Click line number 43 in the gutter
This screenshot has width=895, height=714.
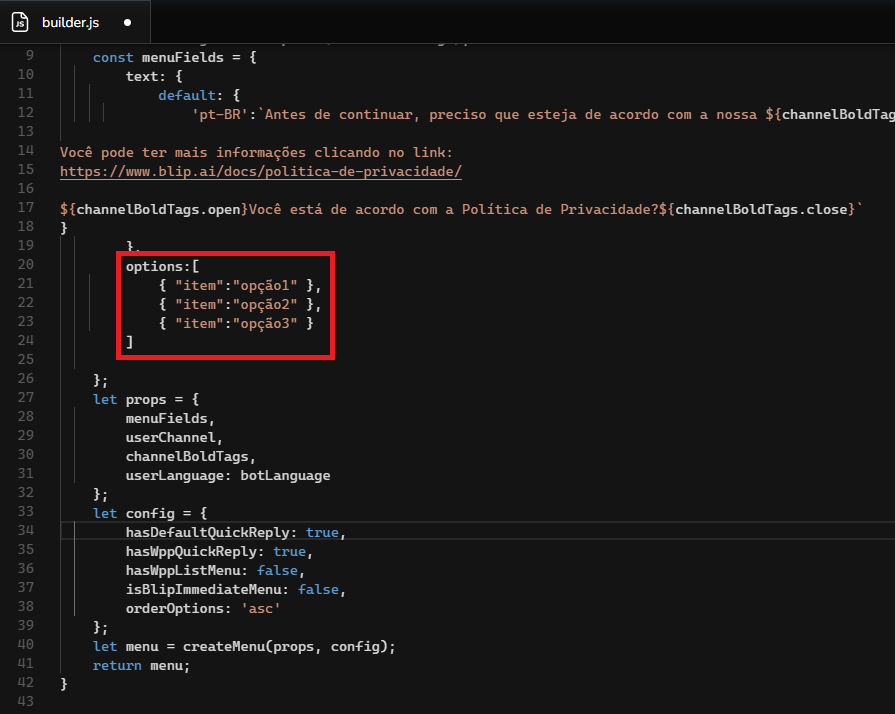26,701
